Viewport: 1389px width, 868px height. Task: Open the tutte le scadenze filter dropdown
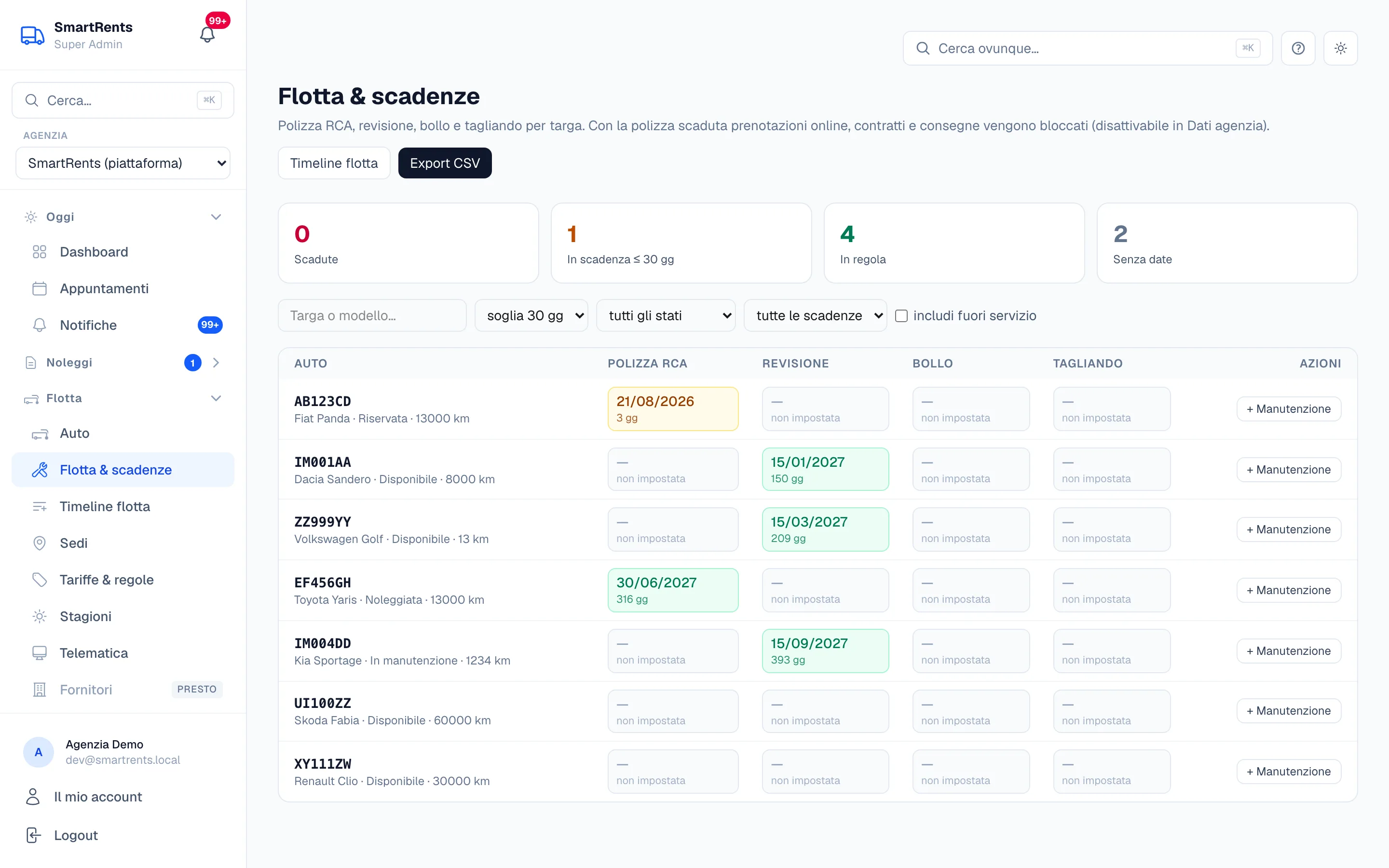[x=815, y=316]
